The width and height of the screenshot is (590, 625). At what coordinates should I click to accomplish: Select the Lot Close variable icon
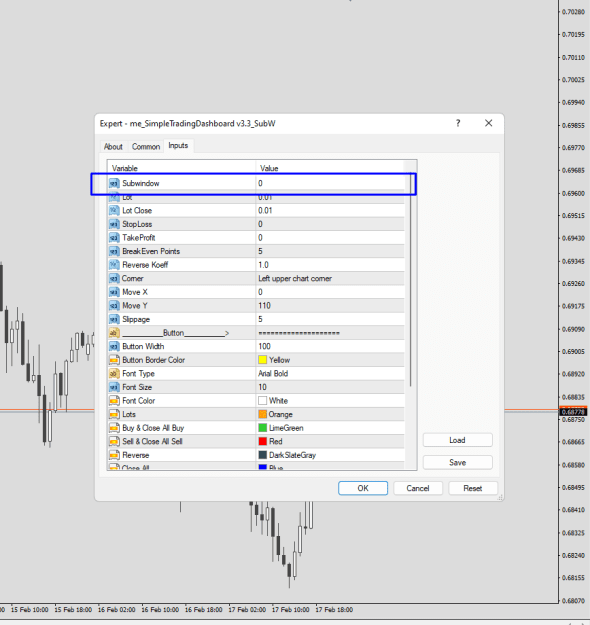(114, 210)
